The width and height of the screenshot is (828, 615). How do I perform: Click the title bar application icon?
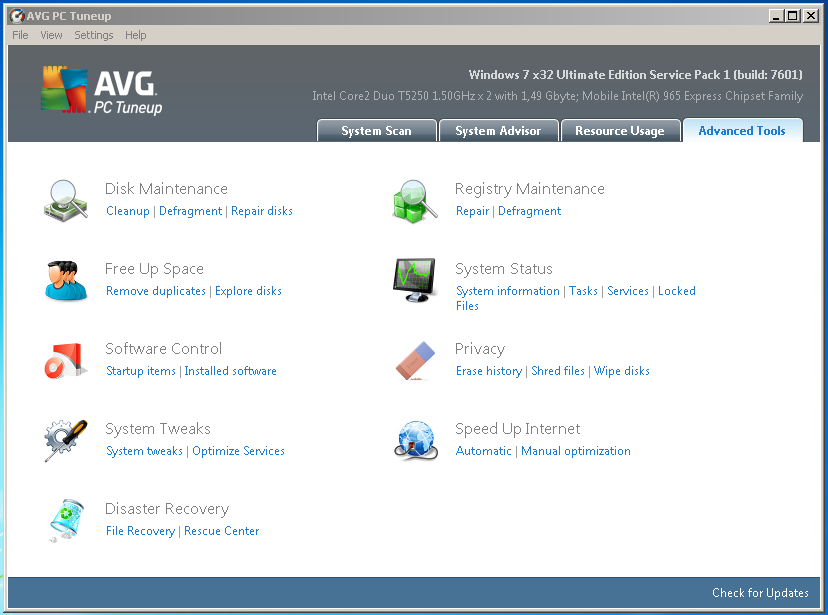point(16,16)
